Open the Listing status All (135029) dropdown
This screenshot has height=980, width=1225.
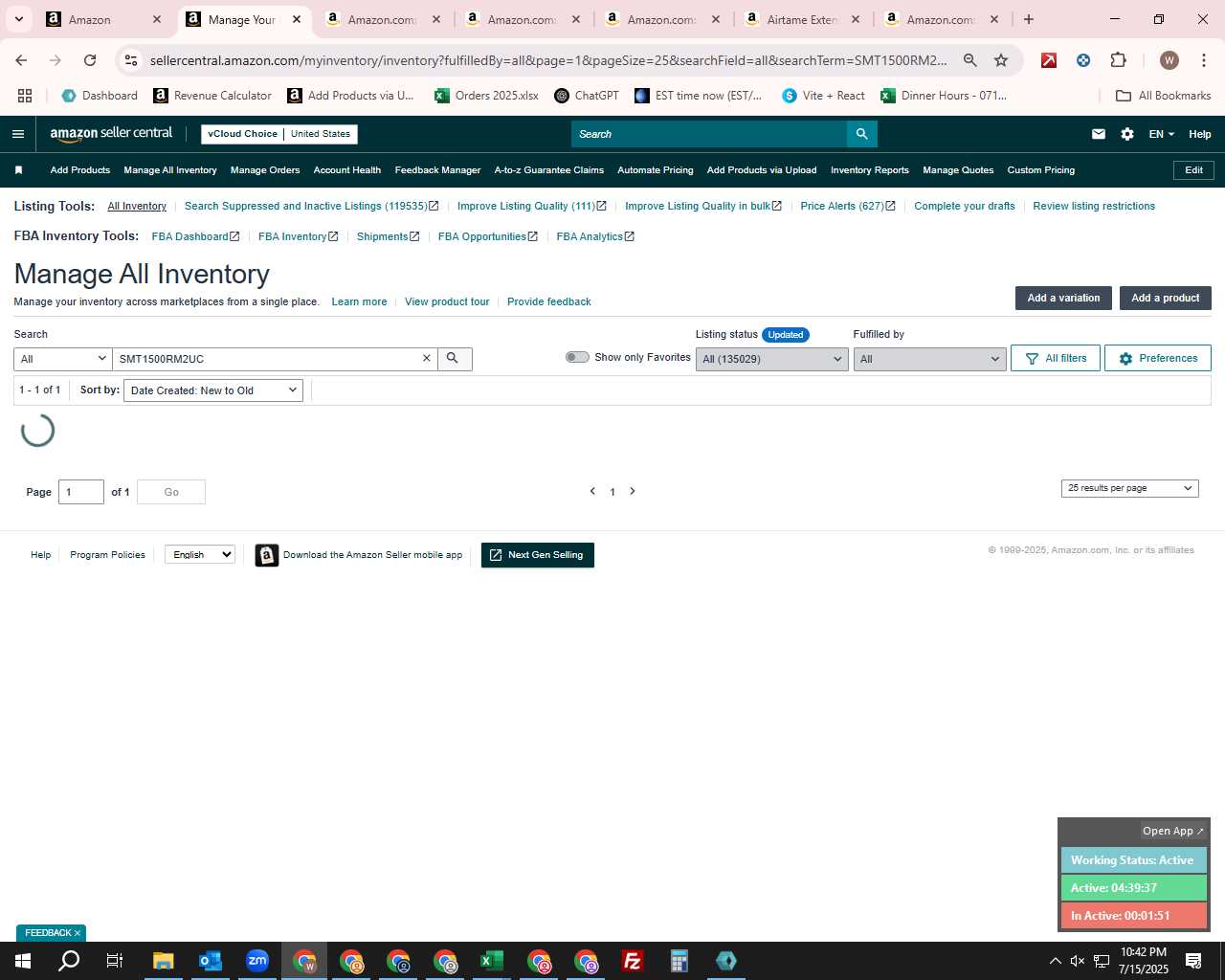[x=771, y=359]
